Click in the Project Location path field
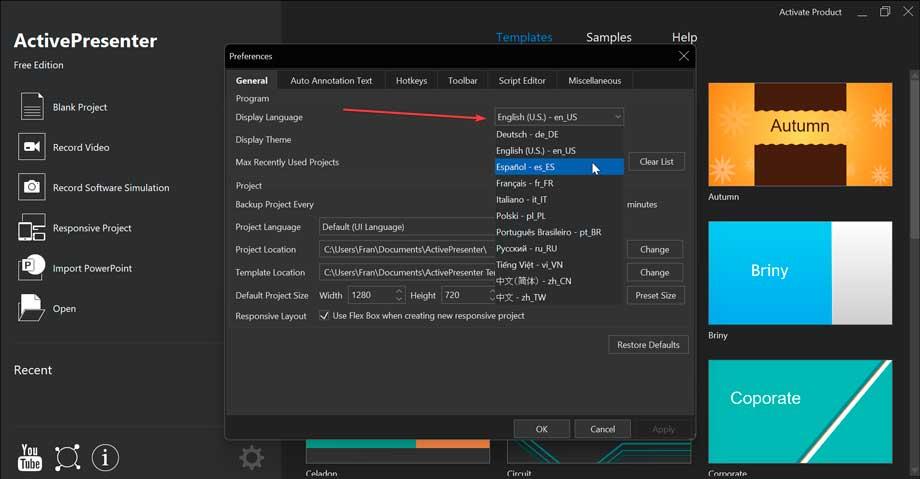Screen dimensions: 920x479 coord(407,249)
